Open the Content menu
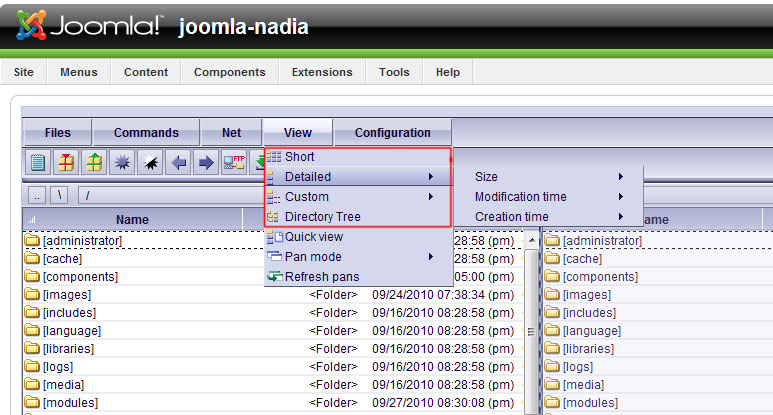 146,72
